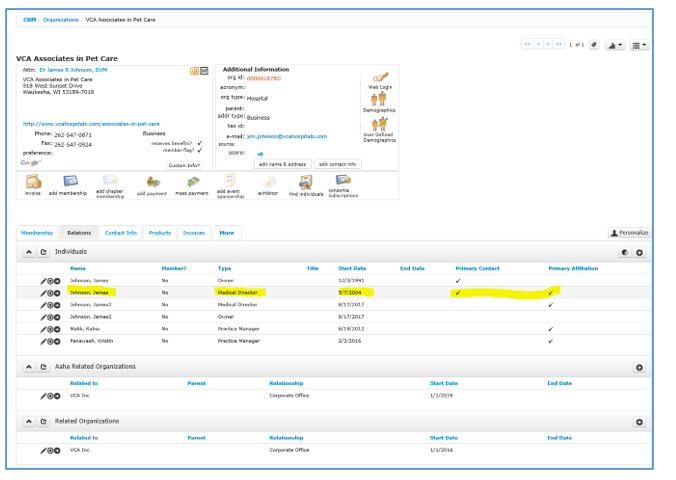The image size is (676, 480).
Task: Open the list view dropdown at top right
Action: (x=639, y=45)
